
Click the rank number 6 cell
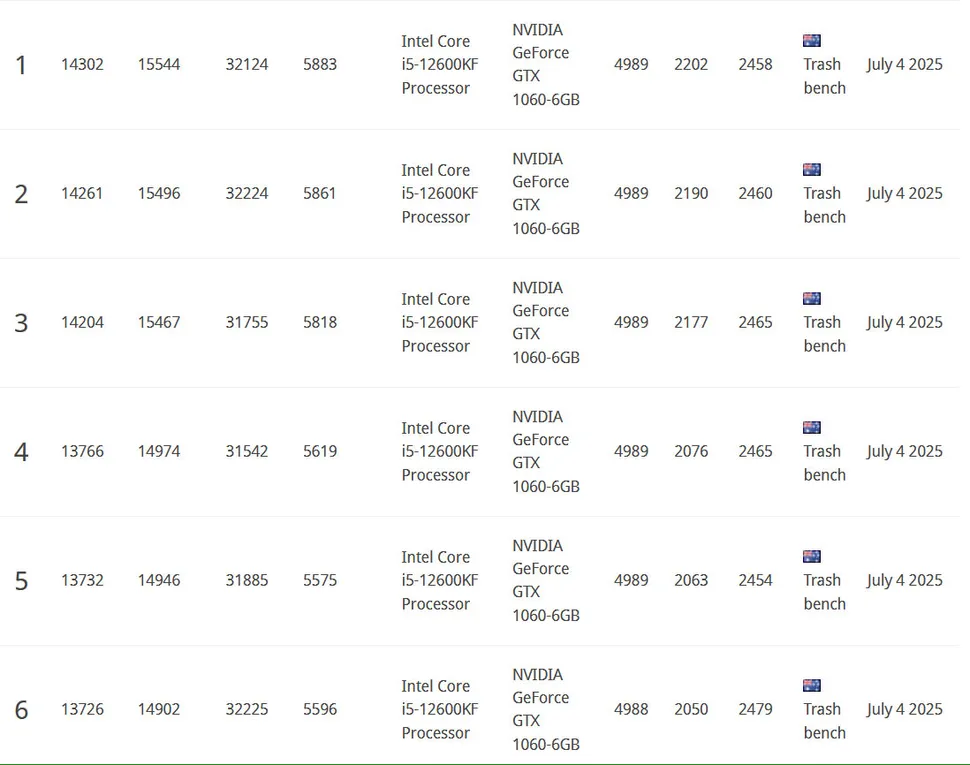[21, 710]
